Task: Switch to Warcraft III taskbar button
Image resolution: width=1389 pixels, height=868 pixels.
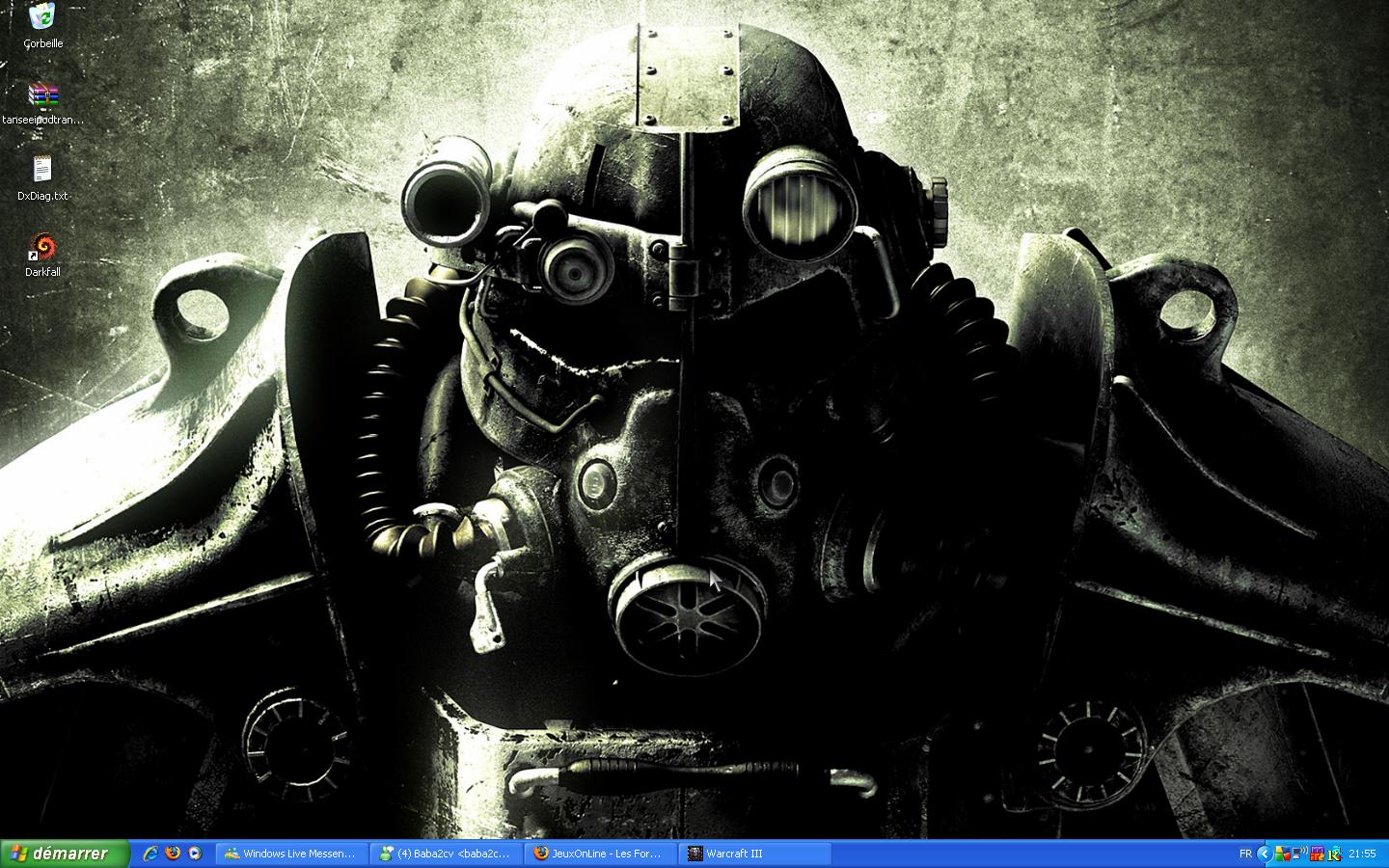Action: coord(755,854)
